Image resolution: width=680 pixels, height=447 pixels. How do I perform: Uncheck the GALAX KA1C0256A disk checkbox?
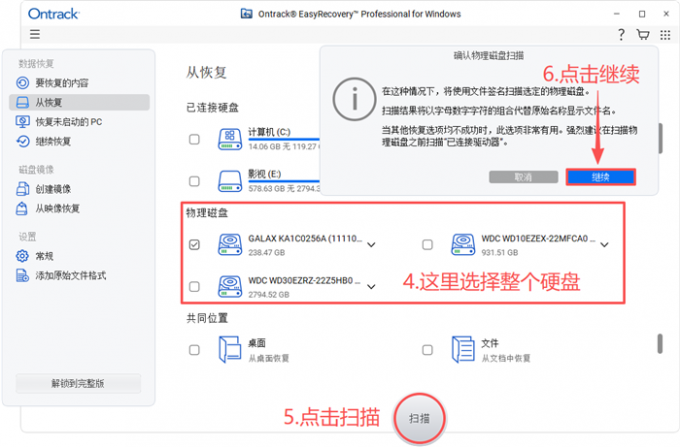coord(194,245)
